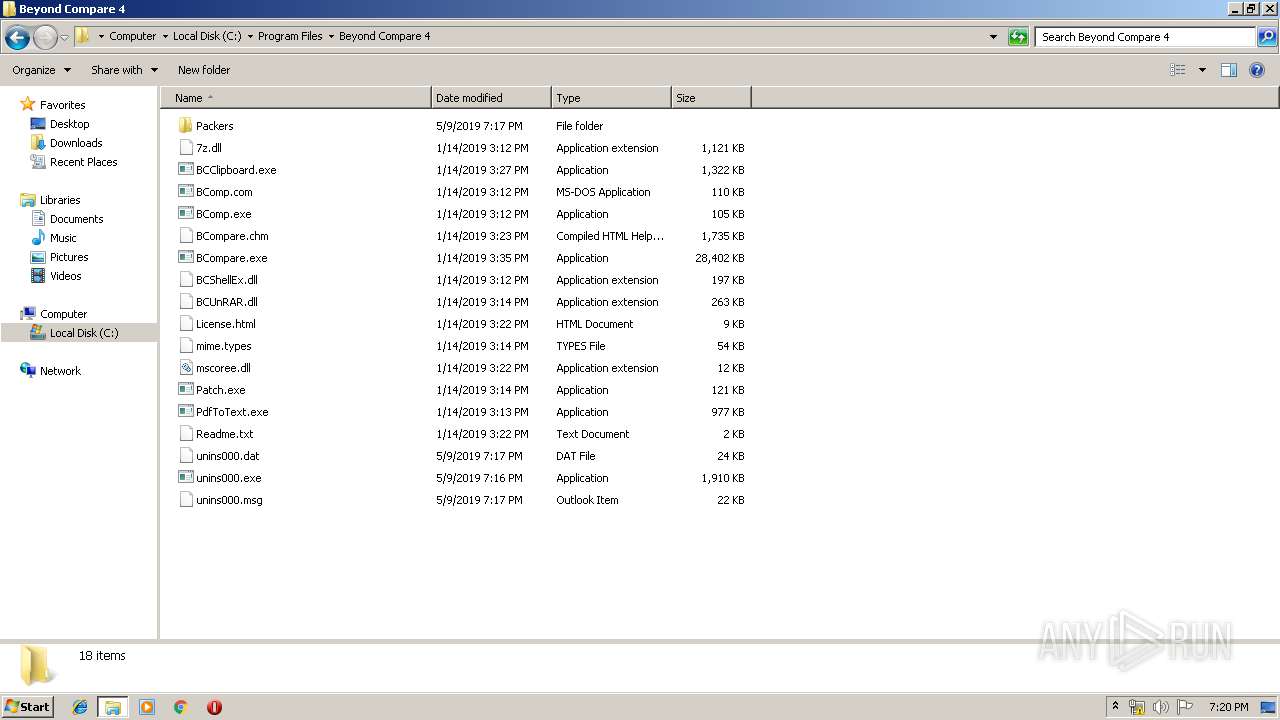This screenshot has height=720, width=1280.
Task: Sort by the Size column header
Action: pyautogui.click(x=711, y=98)
